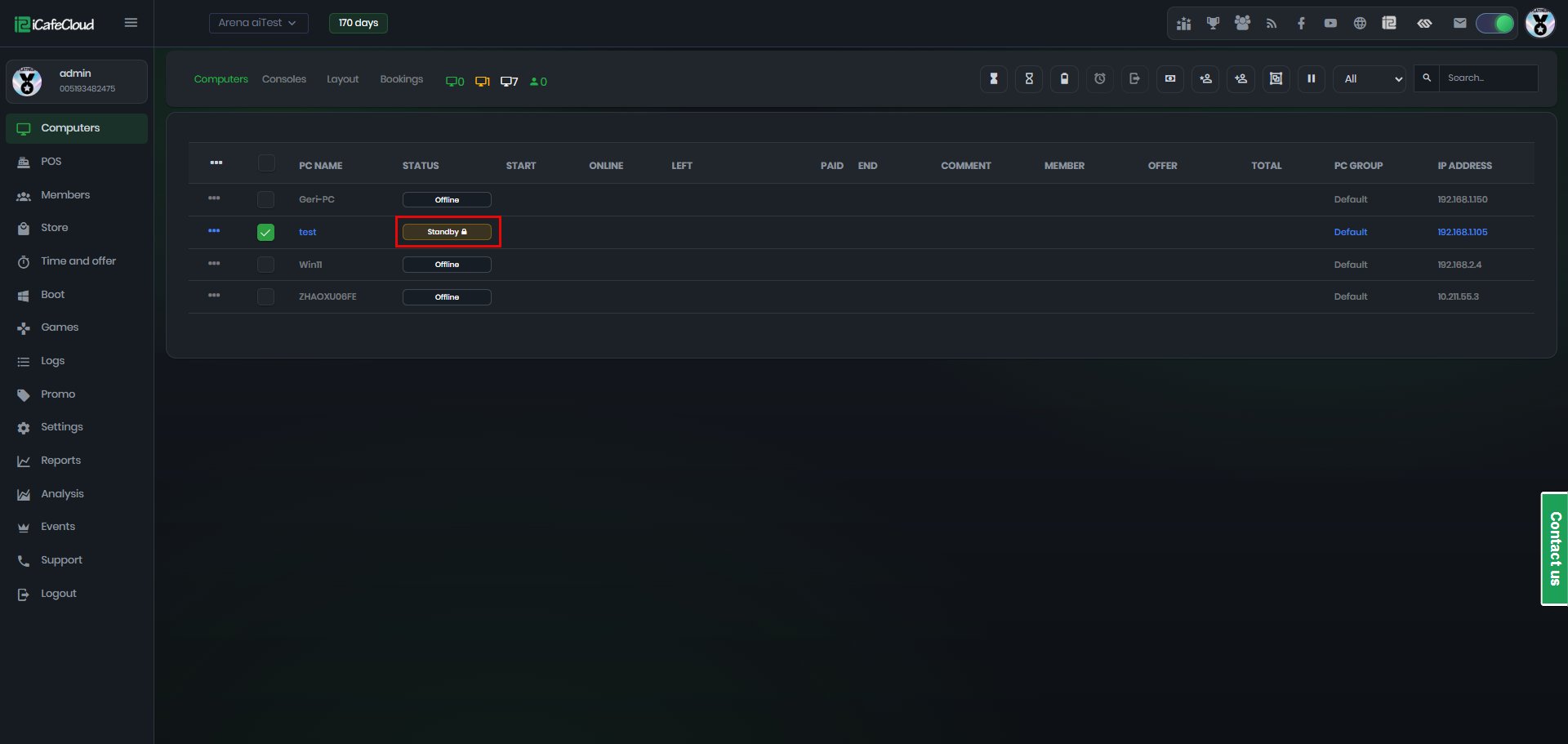Click the Standby status button
1568x744 pixels.
click(x=447, y=232)
